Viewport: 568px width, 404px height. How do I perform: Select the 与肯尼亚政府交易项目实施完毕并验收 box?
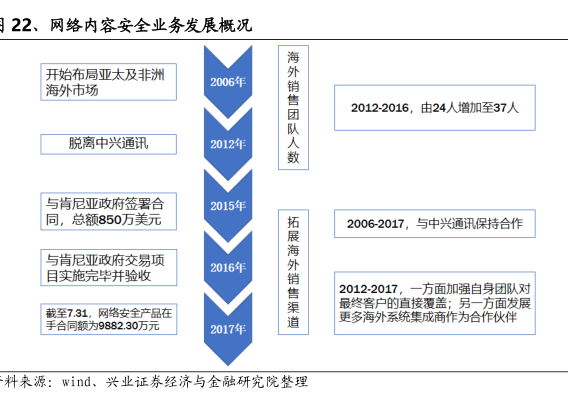[x=109, y=268]
